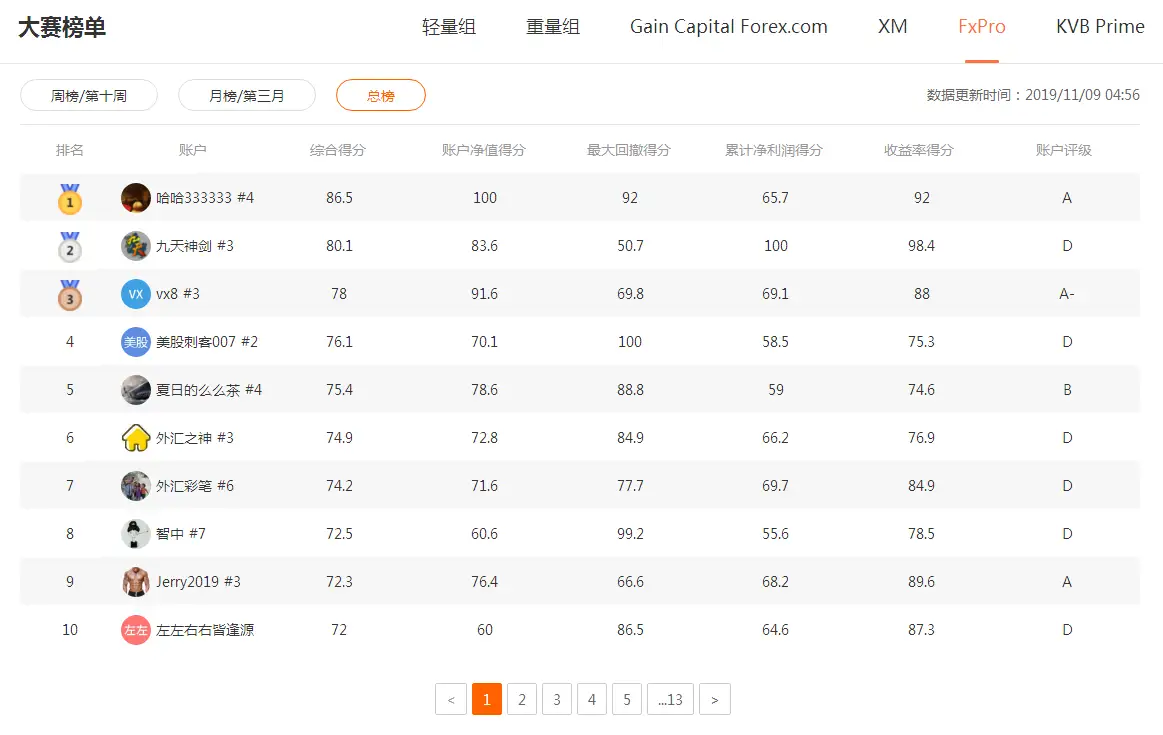Open account name 九天神剑 #3
This screenshot has height=735, width=1163.
coord(194,246)
